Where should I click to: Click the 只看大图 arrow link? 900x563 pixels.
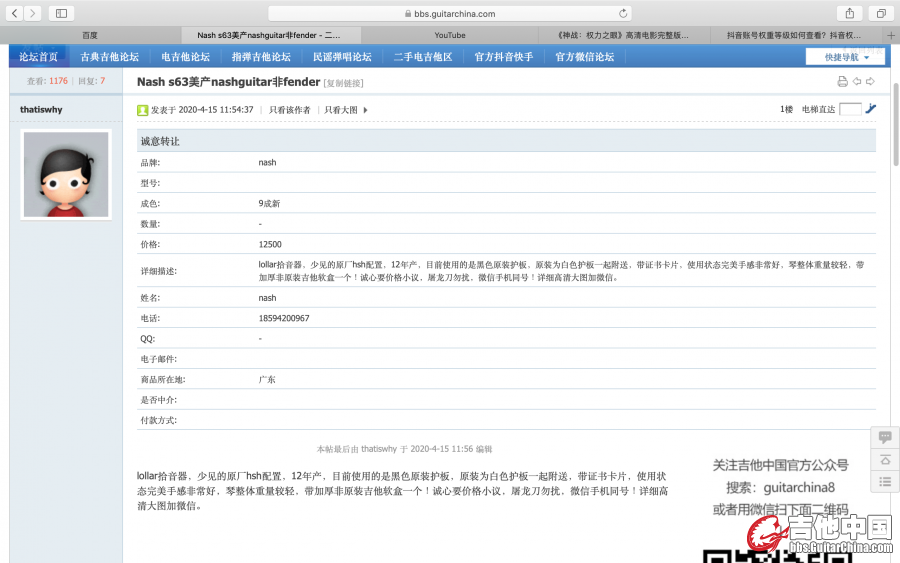click(346, 110)
